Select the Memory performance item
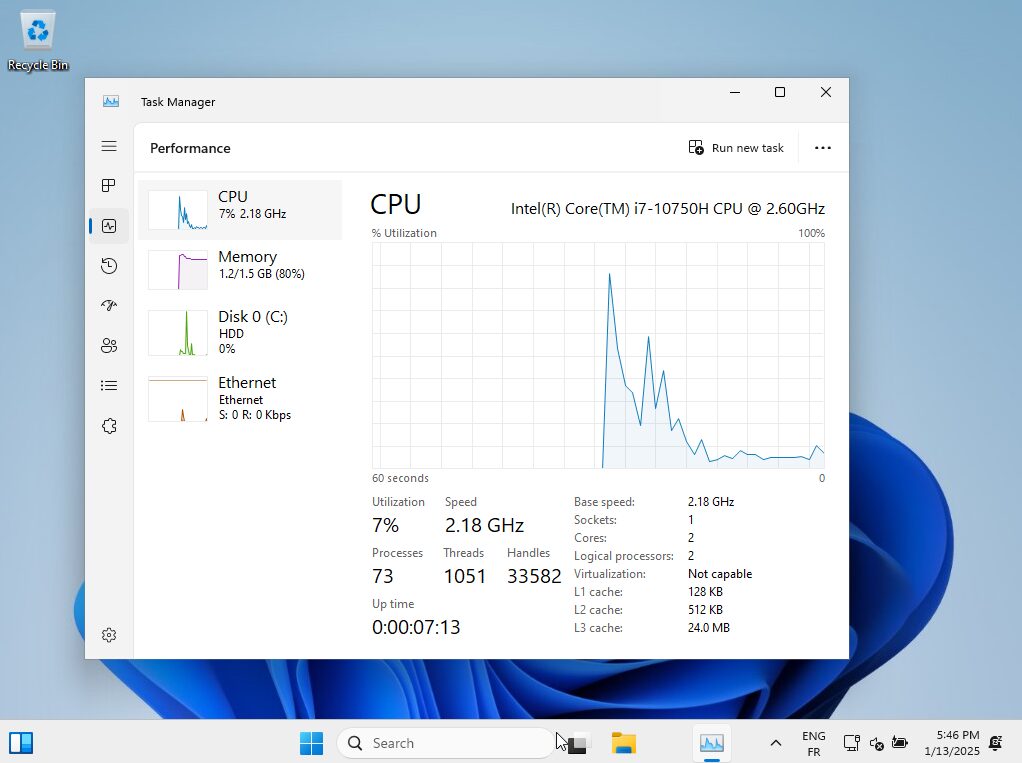 coord(240,270)
